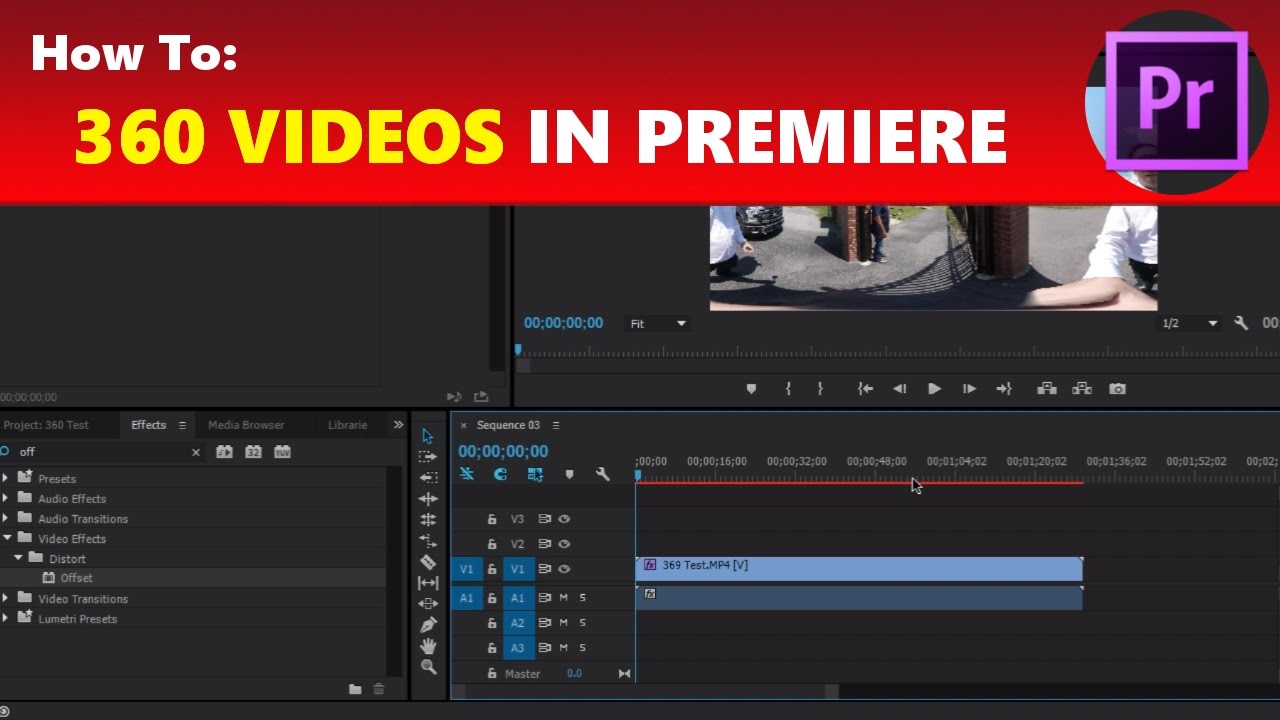Toggle Snap in the timeline

(x=500, y=475)
